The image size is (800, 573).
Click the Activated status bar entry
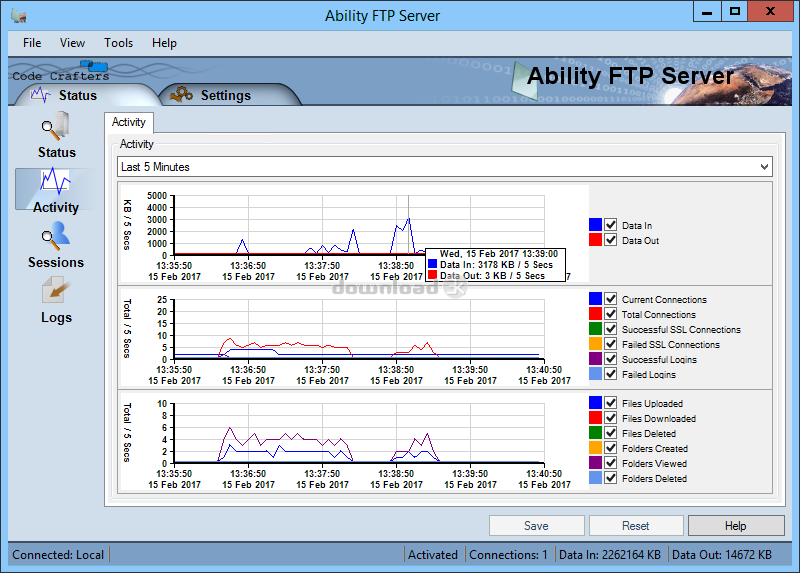(433, 555)
